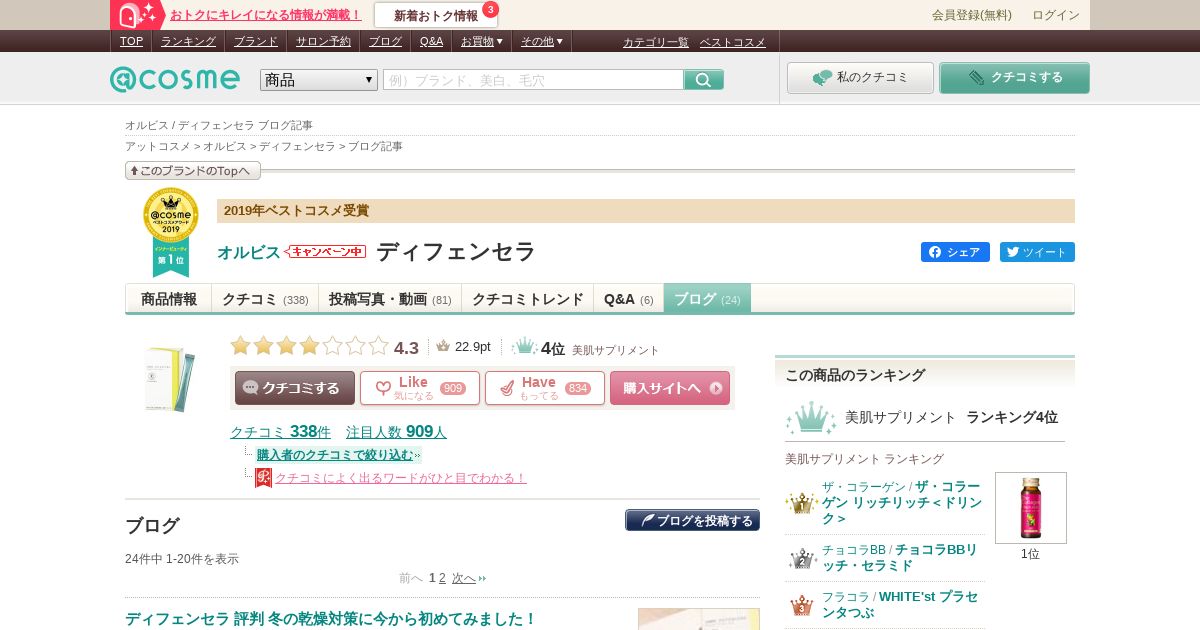Open オルビス brand link in title
Viewport: 1200px width, 630px height.
pos(249,252)
